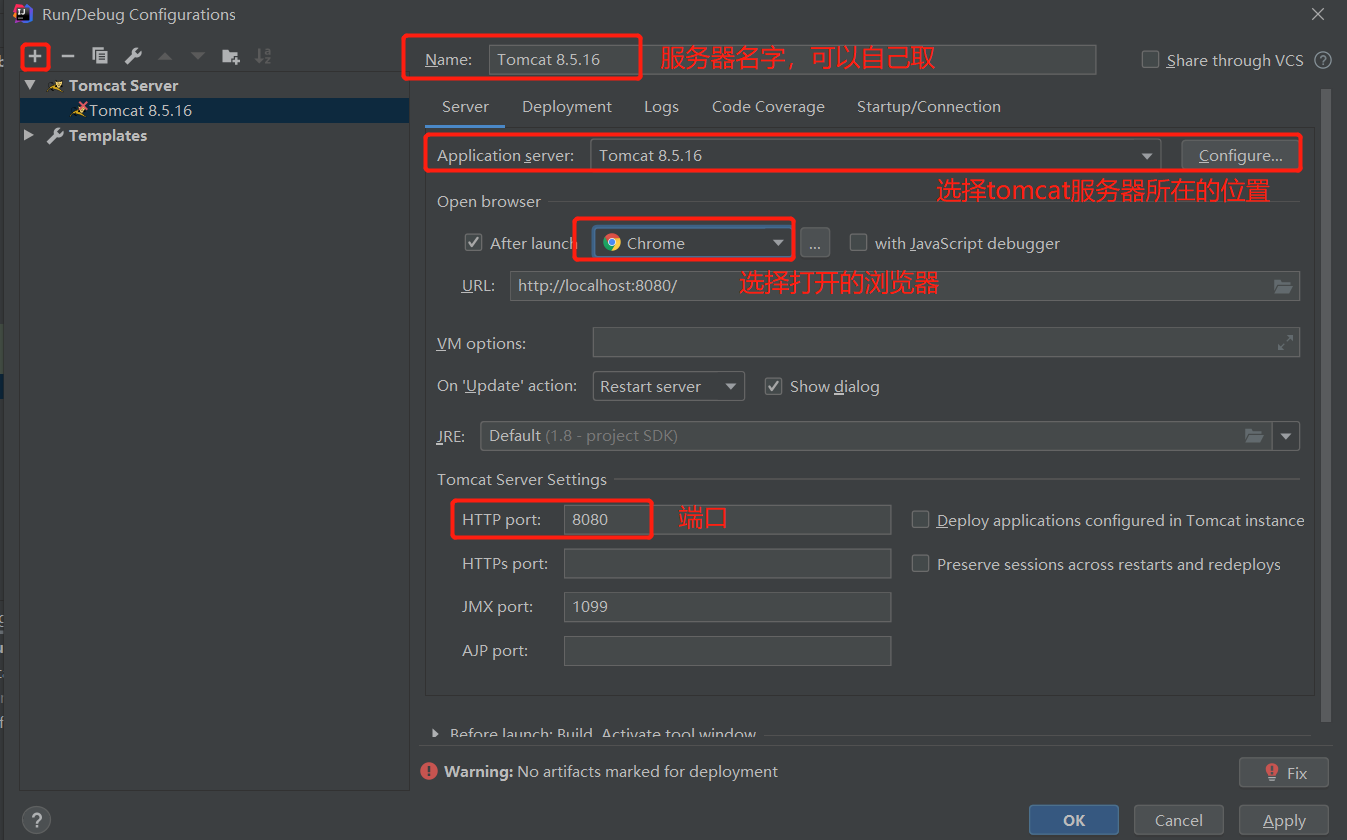Viewport: 1347px width, 840px height.
Task: Move configuration down arrow icon
Action: pyautogui.click(x=198, y=56)
